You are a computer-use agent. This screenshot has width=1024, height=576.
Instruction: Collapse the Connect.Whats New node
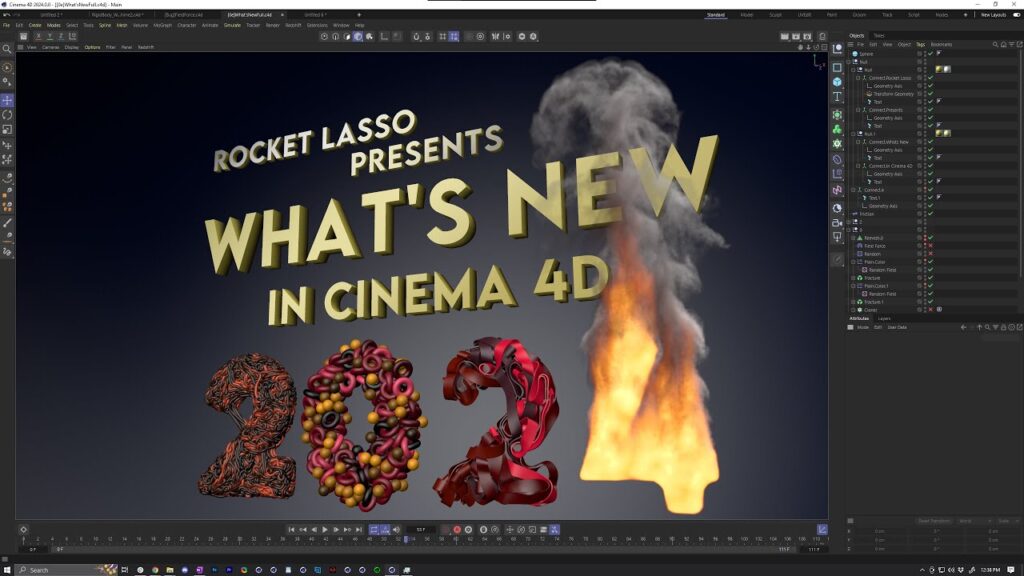tap(858, 142)
